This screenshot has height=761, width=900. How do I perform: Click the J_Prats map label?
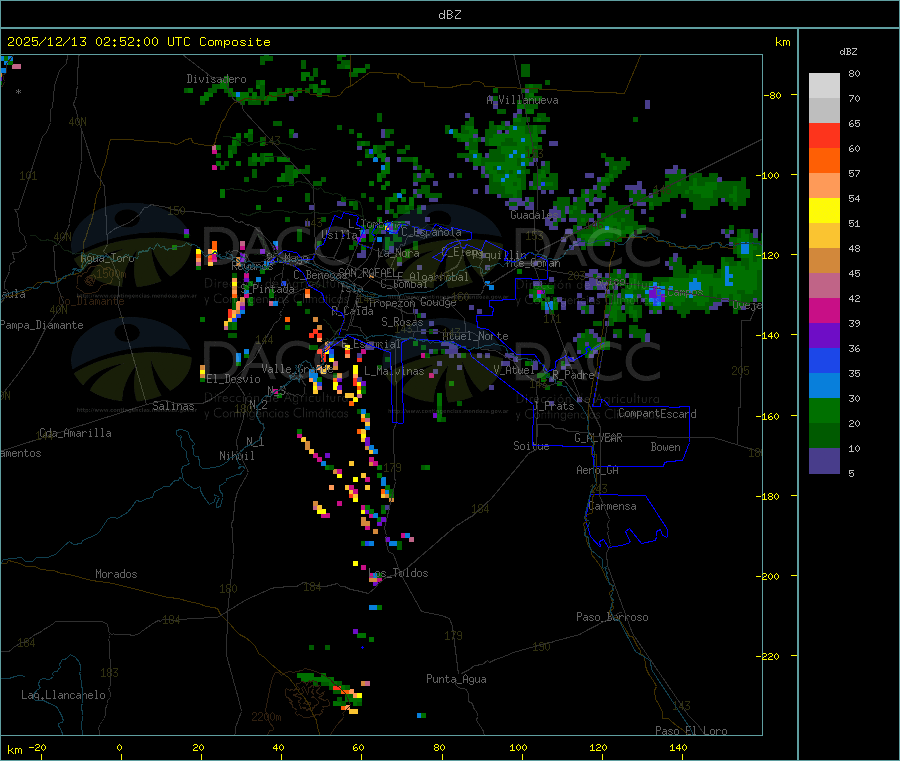(554, 406)
